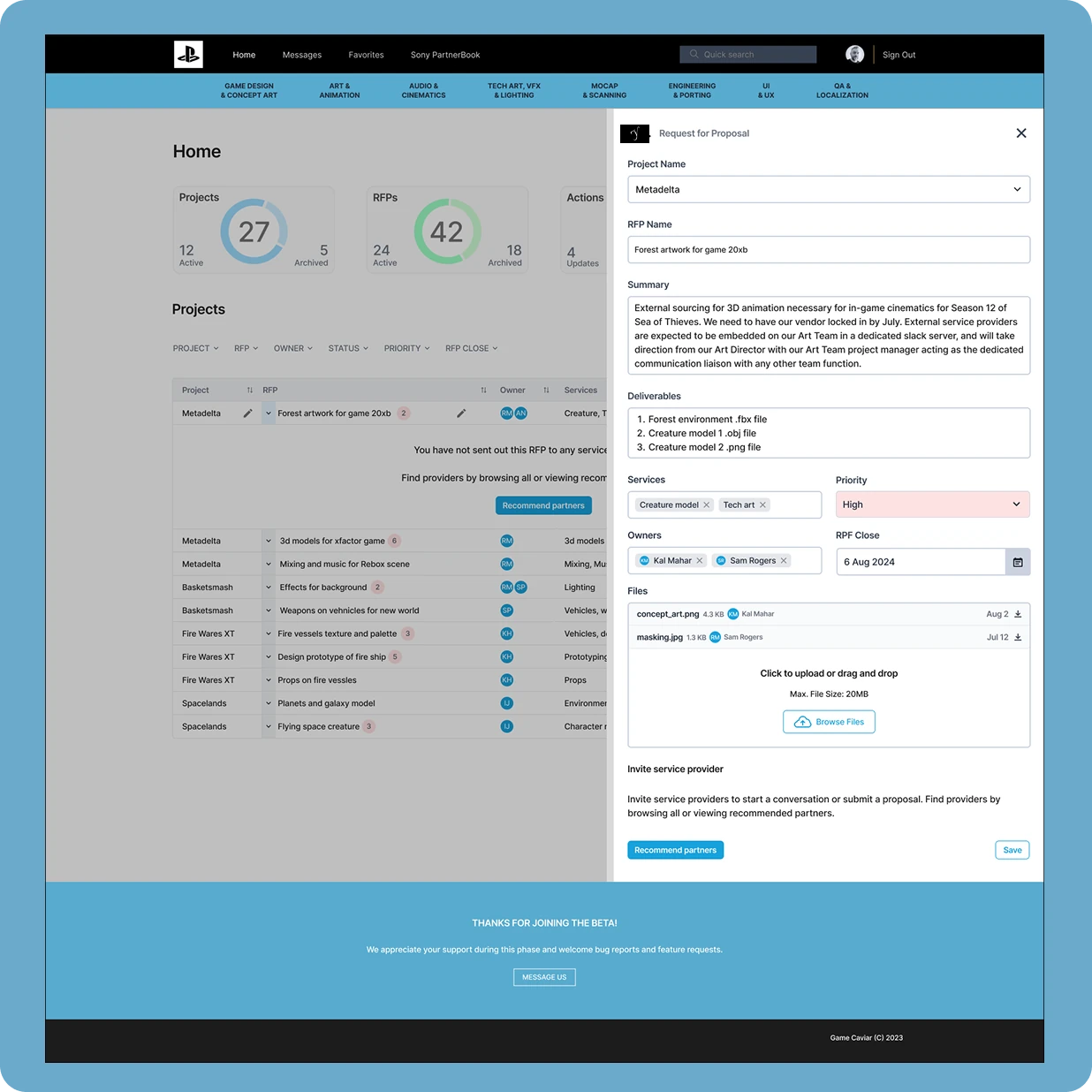Open the Priority High dropdown
The width and height of the screenshot is (1092, 1092).
click(933, 504)
